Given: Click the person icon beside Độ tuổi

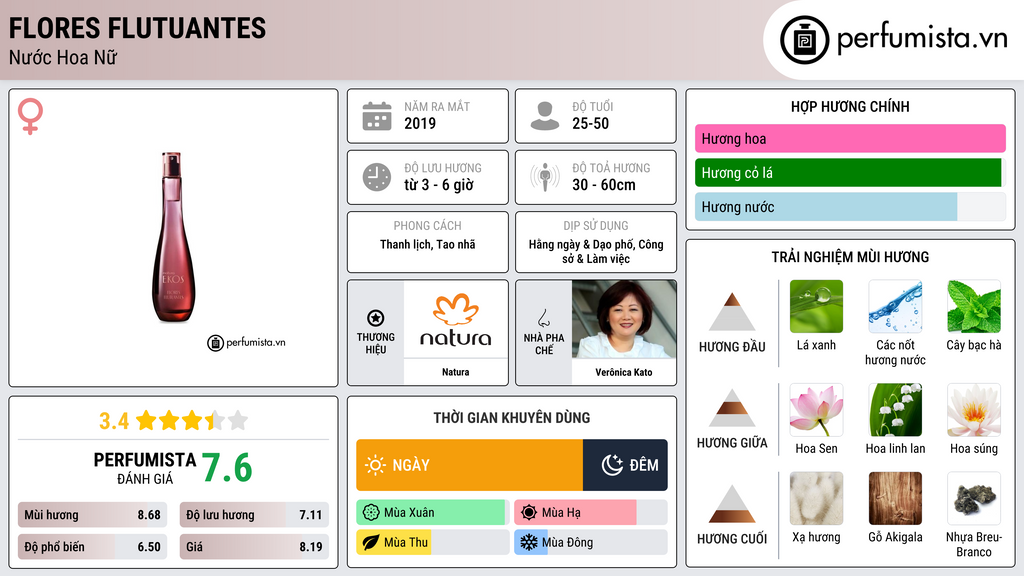Looking at the screenshot, I should 545,116.
